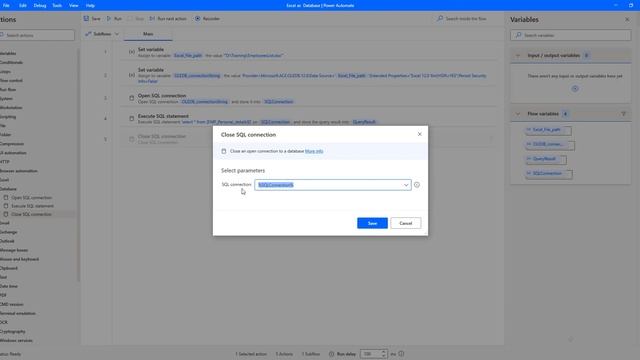Viewport: 640px width, 360px height.
Task: Expand the Clipboard actions group
Action: tap(9, 268)
